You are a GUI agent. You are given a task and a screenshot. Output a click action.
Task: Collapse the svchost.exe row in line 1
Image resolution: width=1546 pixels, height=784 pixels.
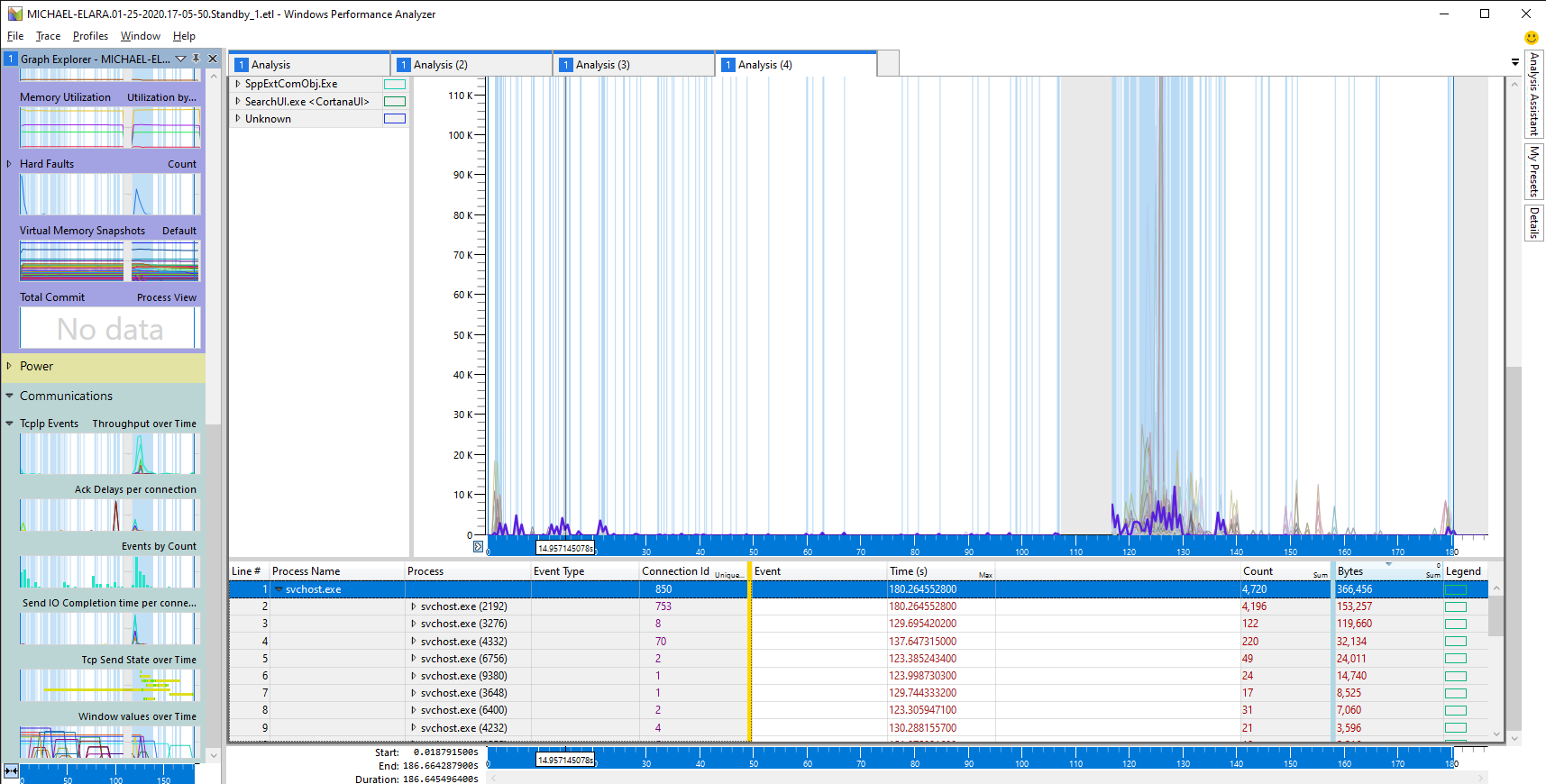(x=279, y=589)
